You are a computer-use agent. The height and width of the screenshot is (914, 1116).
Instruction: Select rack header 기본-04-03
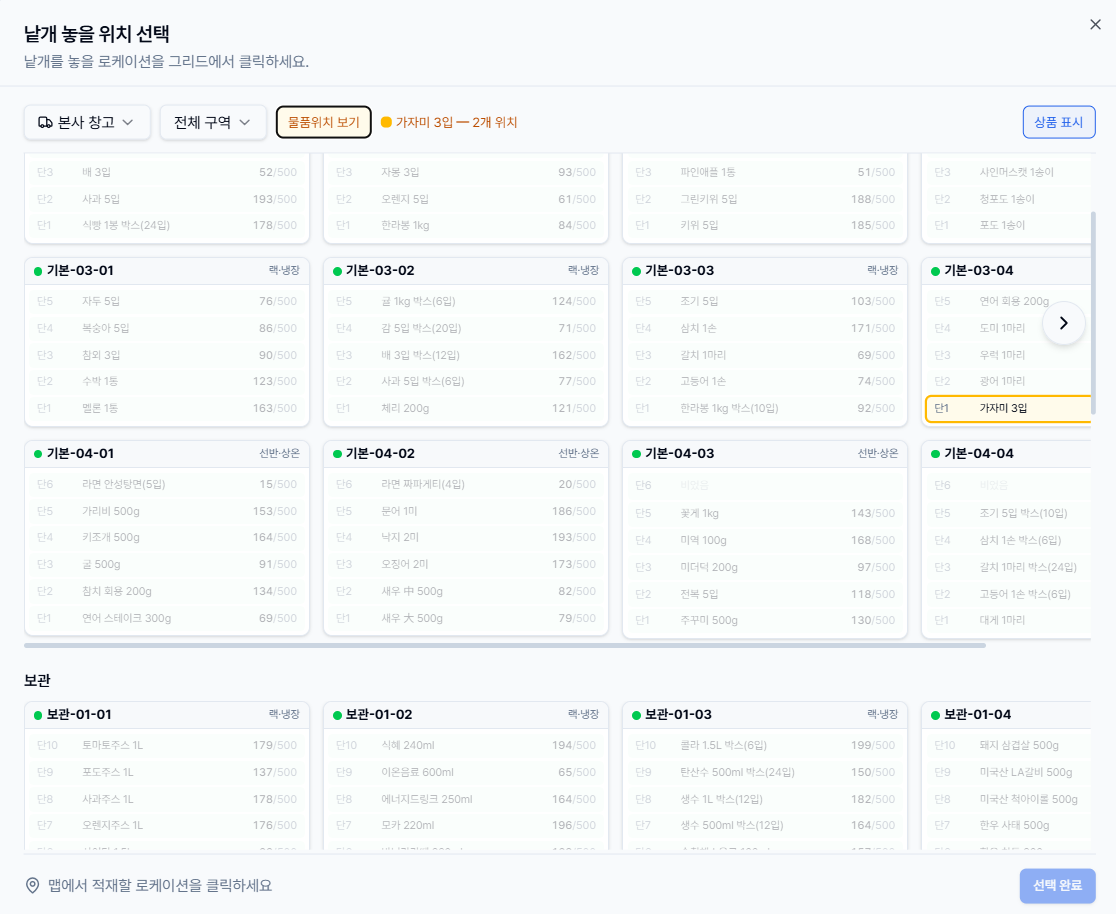[764, 453]
